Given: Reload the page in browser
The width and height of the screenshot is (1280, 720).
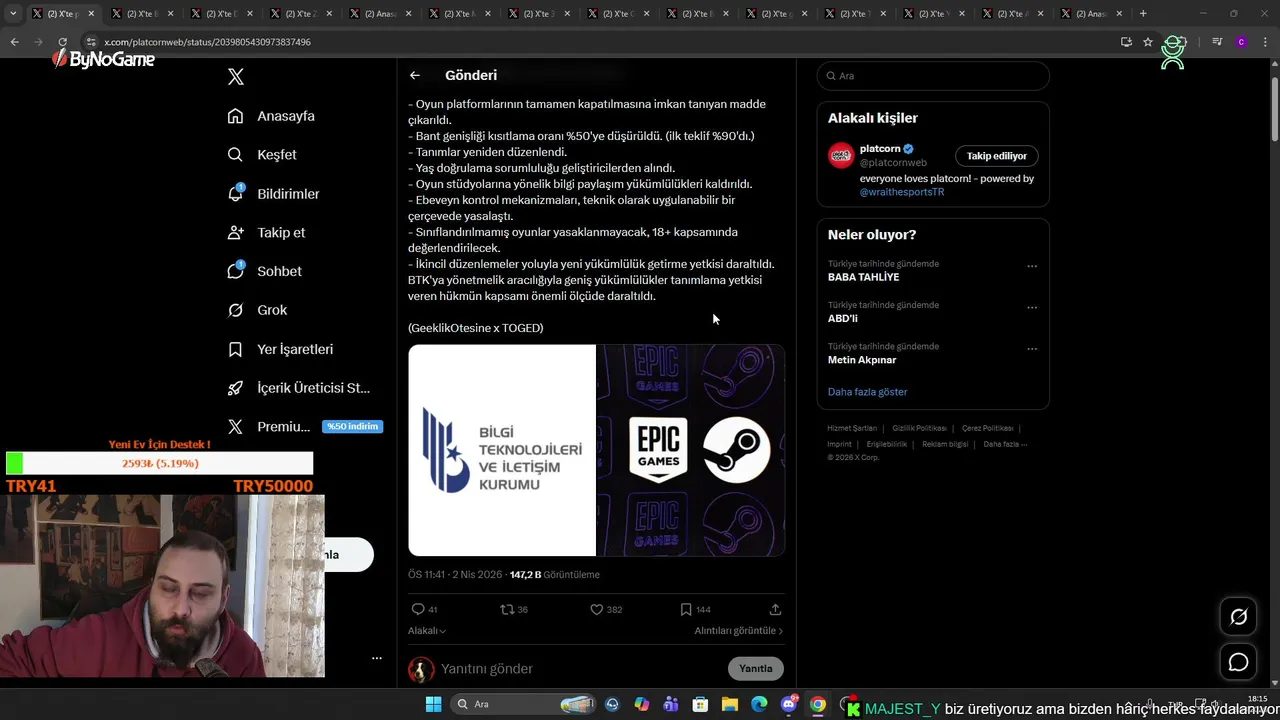Looking at the screenshot, I should click(x=62, y=42).
